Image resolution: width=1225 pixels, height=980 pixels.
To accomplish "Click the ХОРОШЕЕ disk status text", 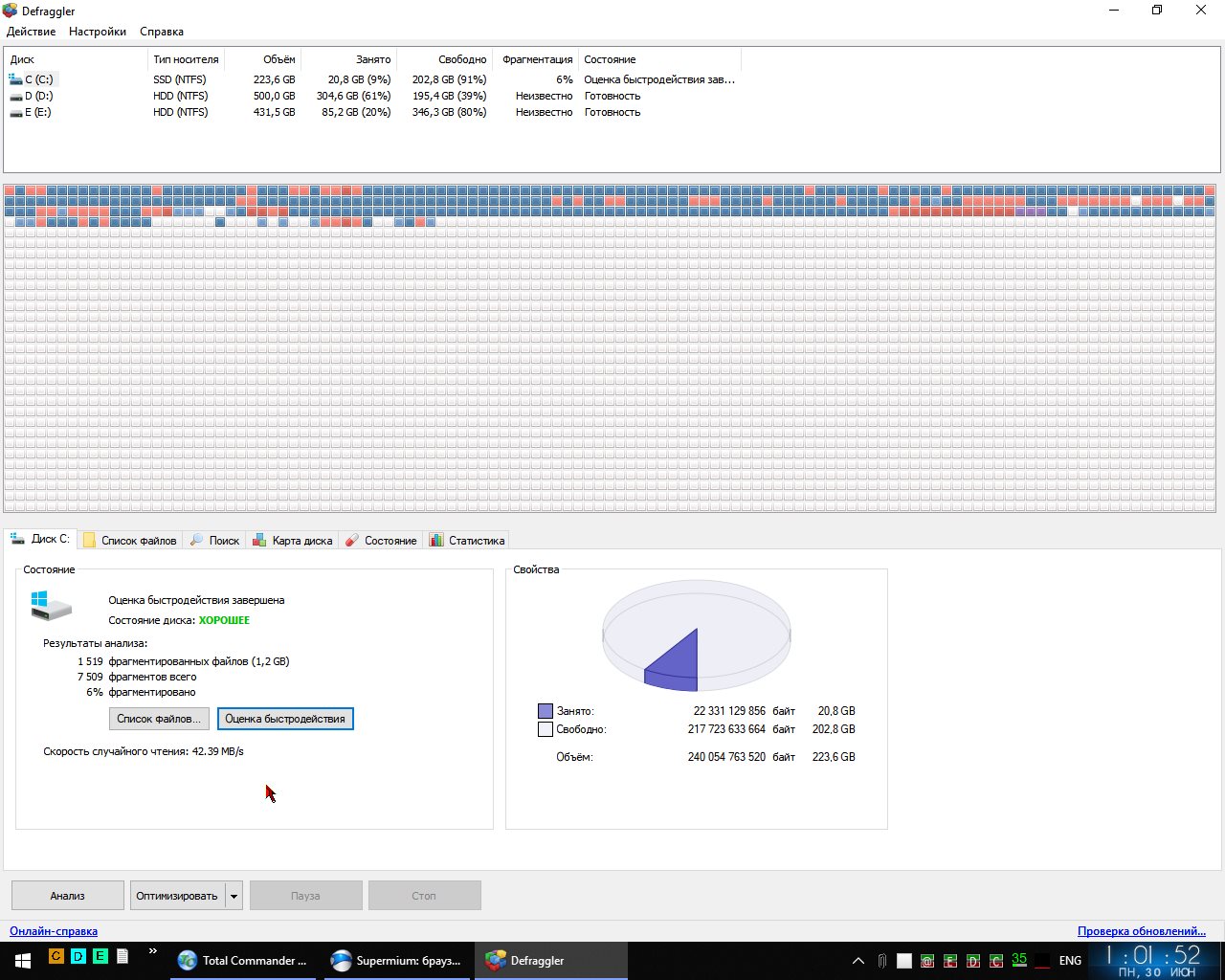I will click(224, 620).
